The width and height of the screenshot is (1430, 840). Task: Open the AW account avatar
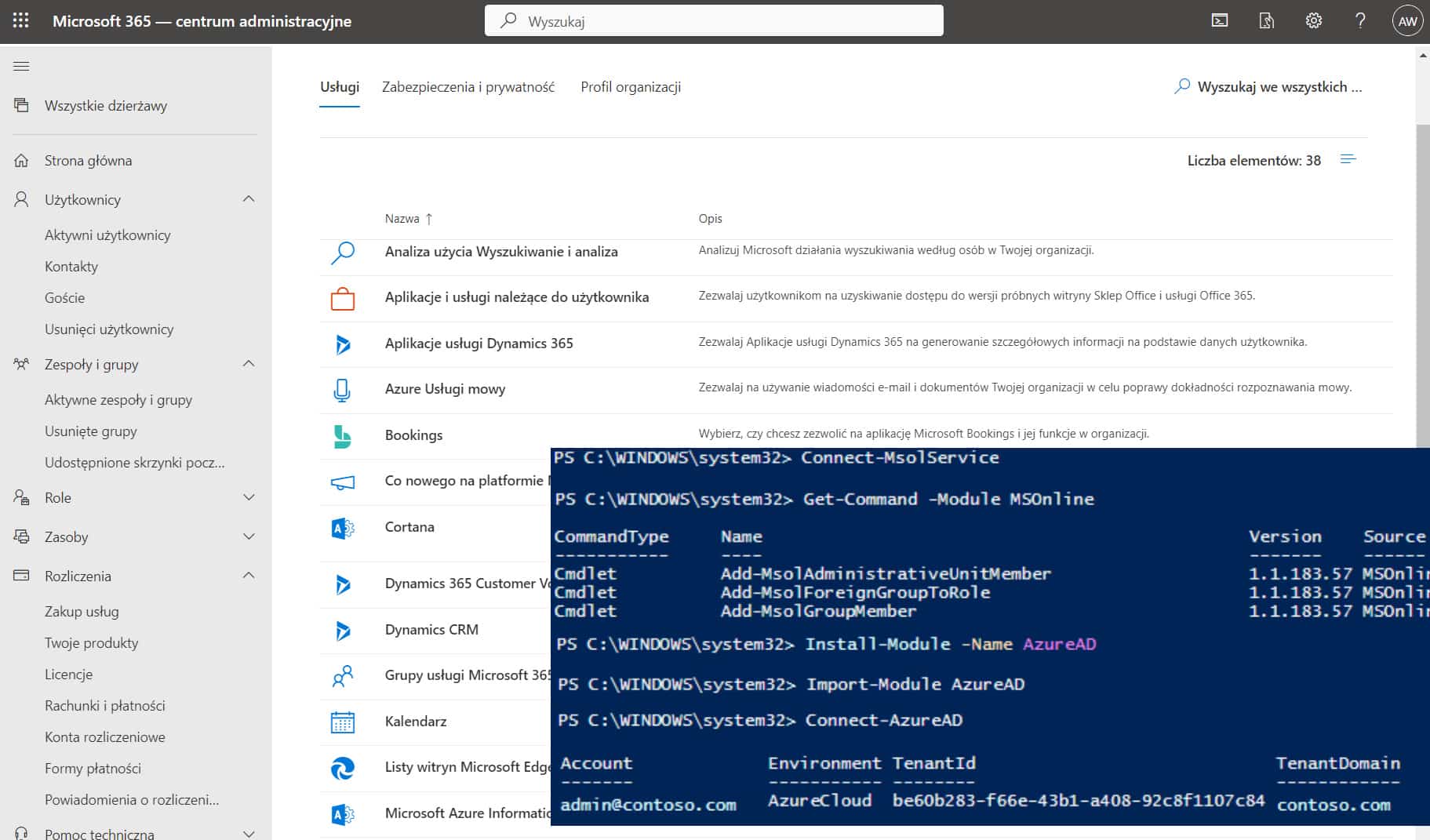pos(1407,21)
